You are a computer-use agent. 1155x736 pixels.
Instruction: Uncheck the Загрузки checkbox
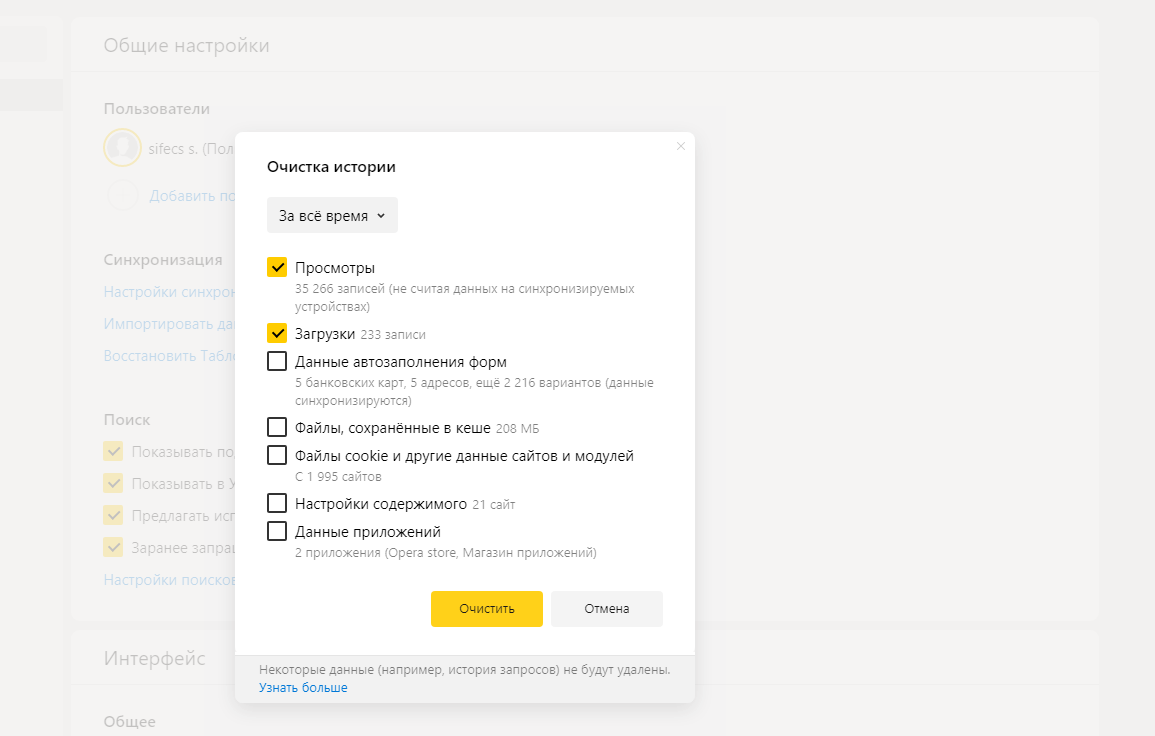pos(277,333)
